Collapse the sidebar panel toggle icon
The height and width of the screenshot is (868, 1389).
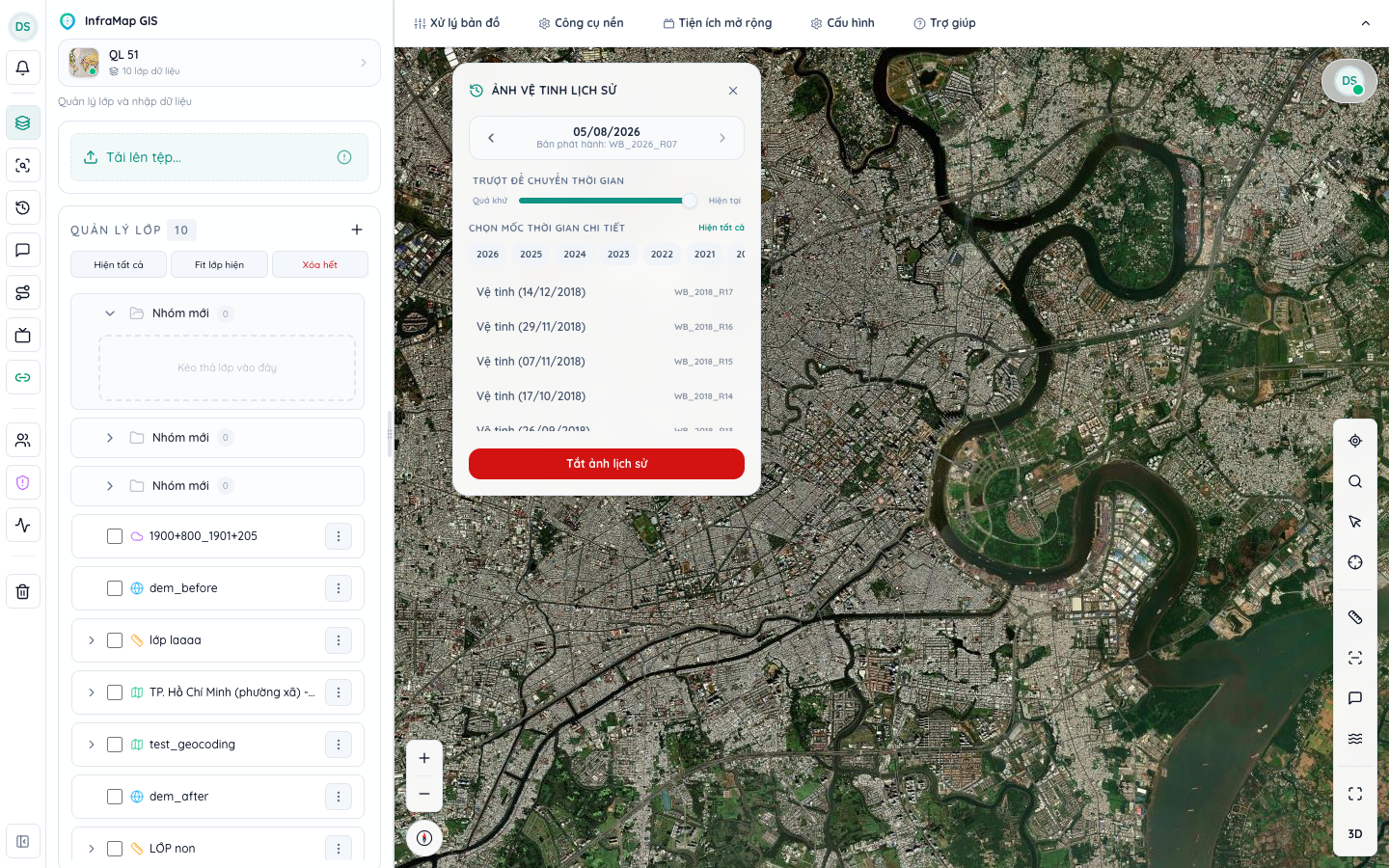(x=23, y=841)
